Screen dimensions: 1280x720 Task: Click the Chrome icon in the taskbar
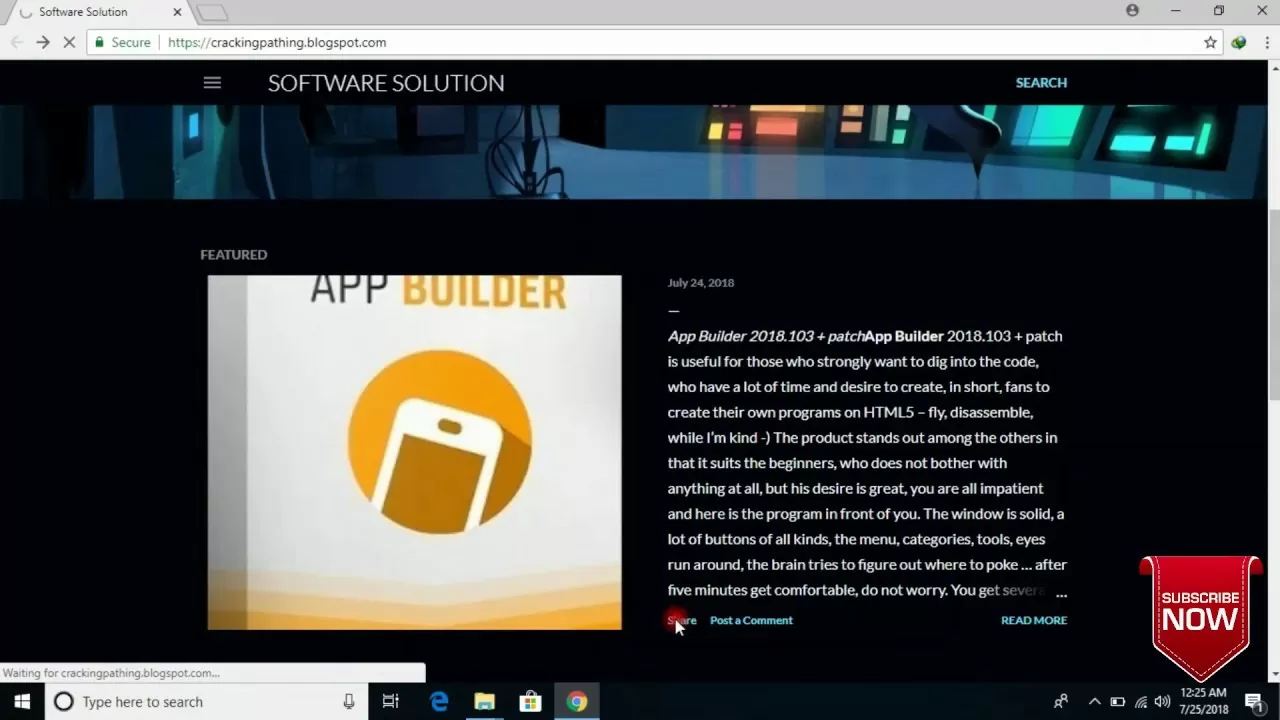577,702
